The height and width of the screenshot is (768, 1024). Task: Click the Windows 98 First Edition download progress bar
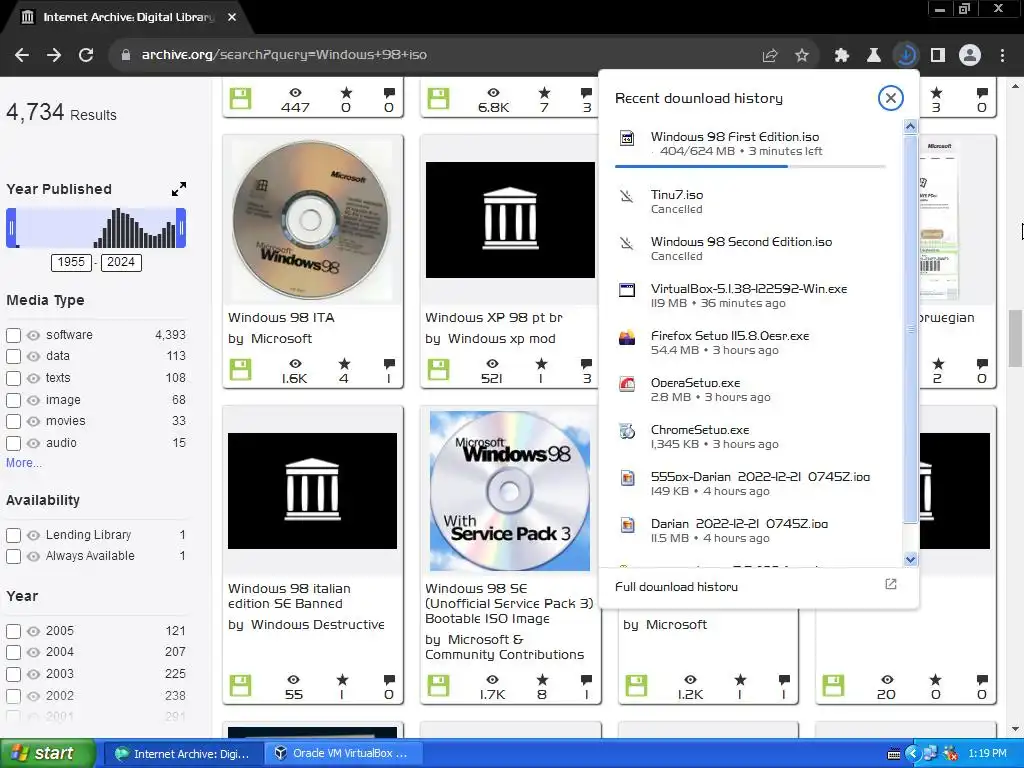click(750, 167)
